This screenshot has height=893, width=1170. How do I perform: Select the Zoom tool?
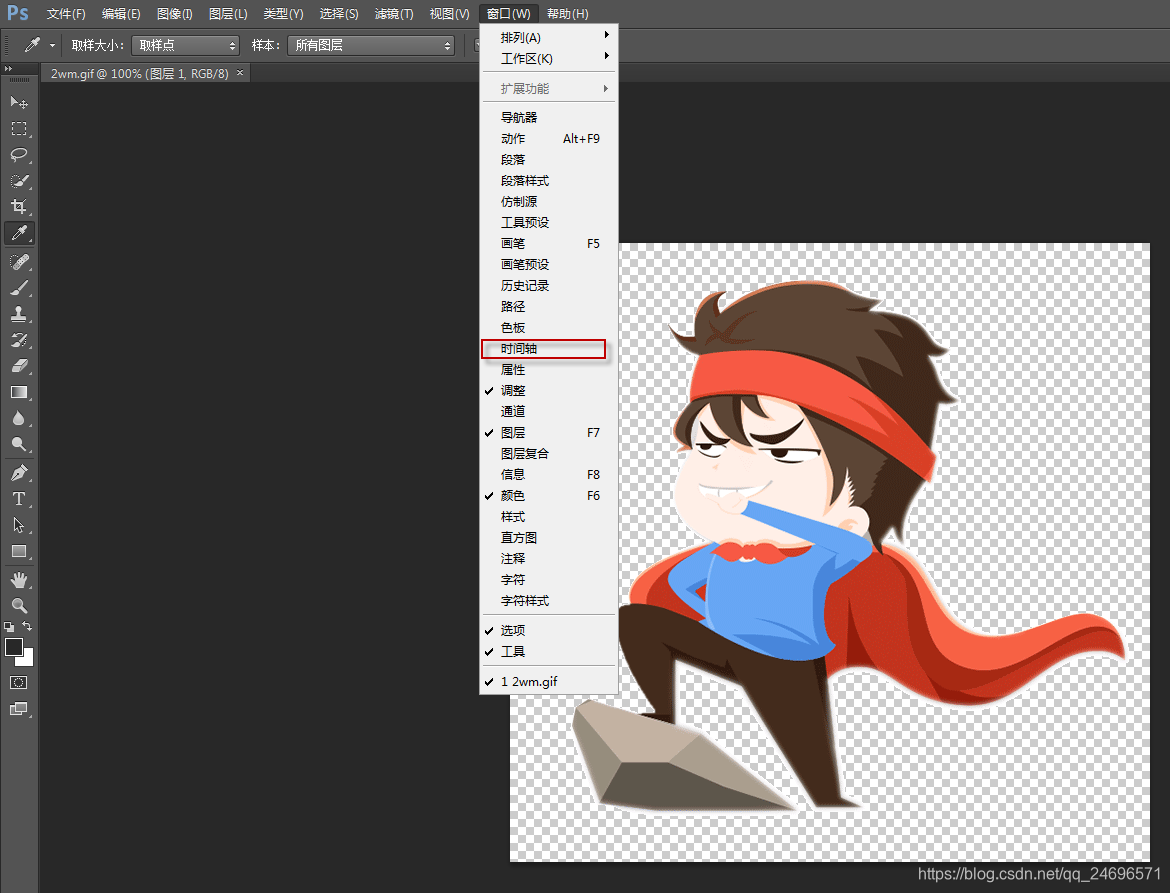tap(19, 606)
